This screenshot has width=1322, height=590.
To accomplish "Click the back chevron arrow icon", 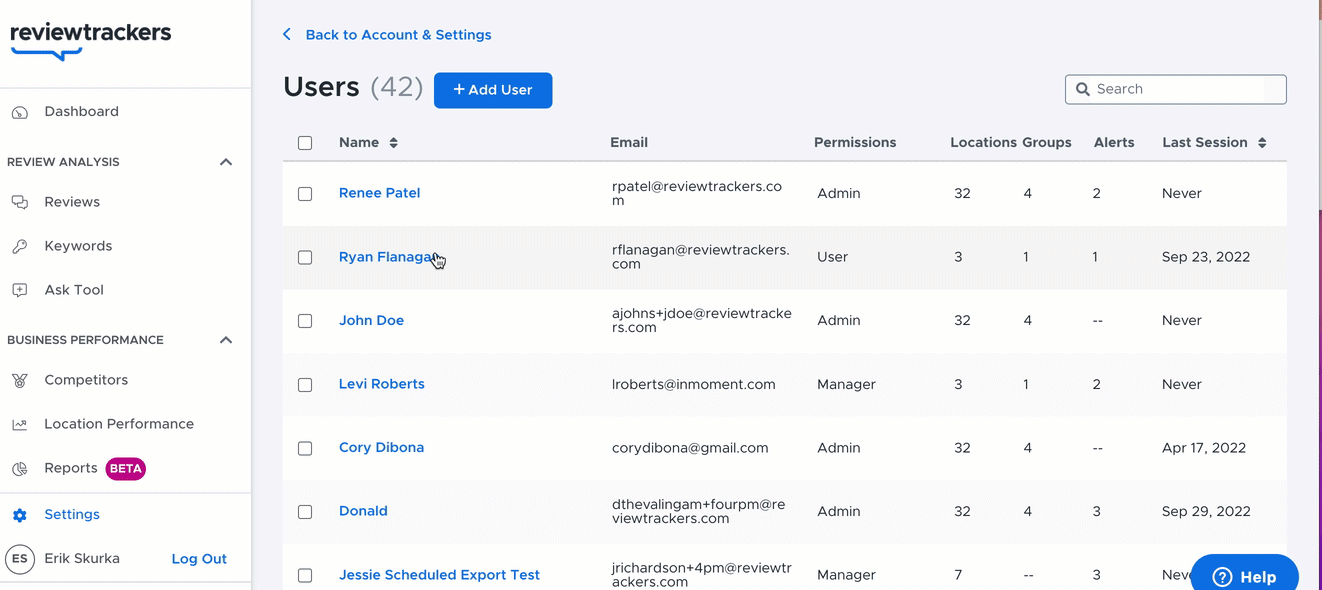I will 287,34.
